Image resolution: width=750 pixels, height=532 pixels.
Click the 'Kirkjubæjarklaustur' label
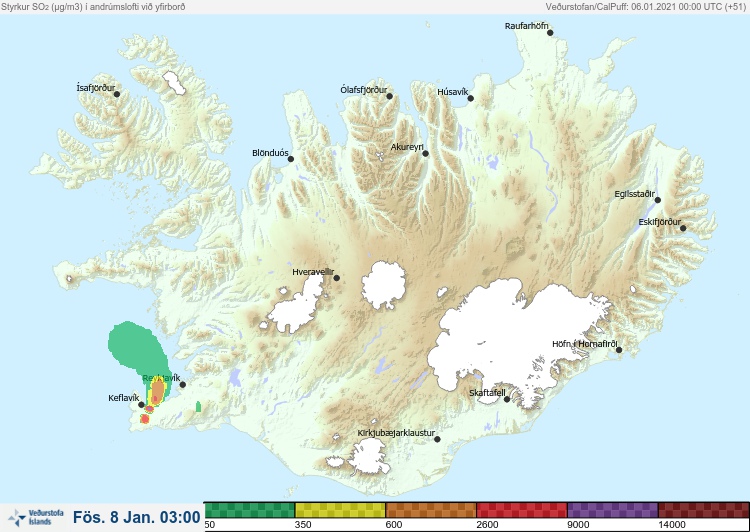(x=396, y=433)
